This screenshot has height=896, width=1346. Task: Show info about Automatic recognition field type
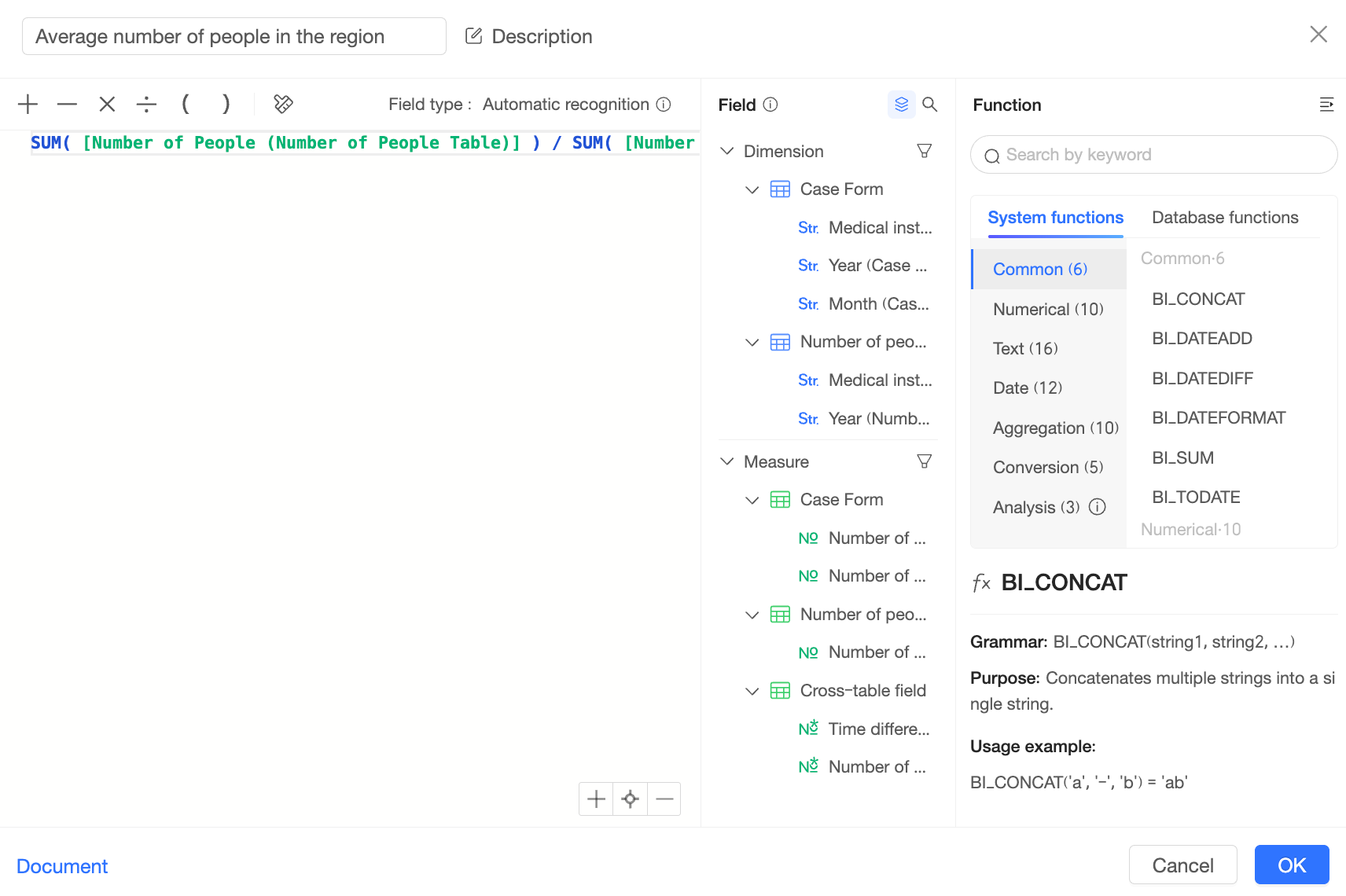[x=664, y=105]
